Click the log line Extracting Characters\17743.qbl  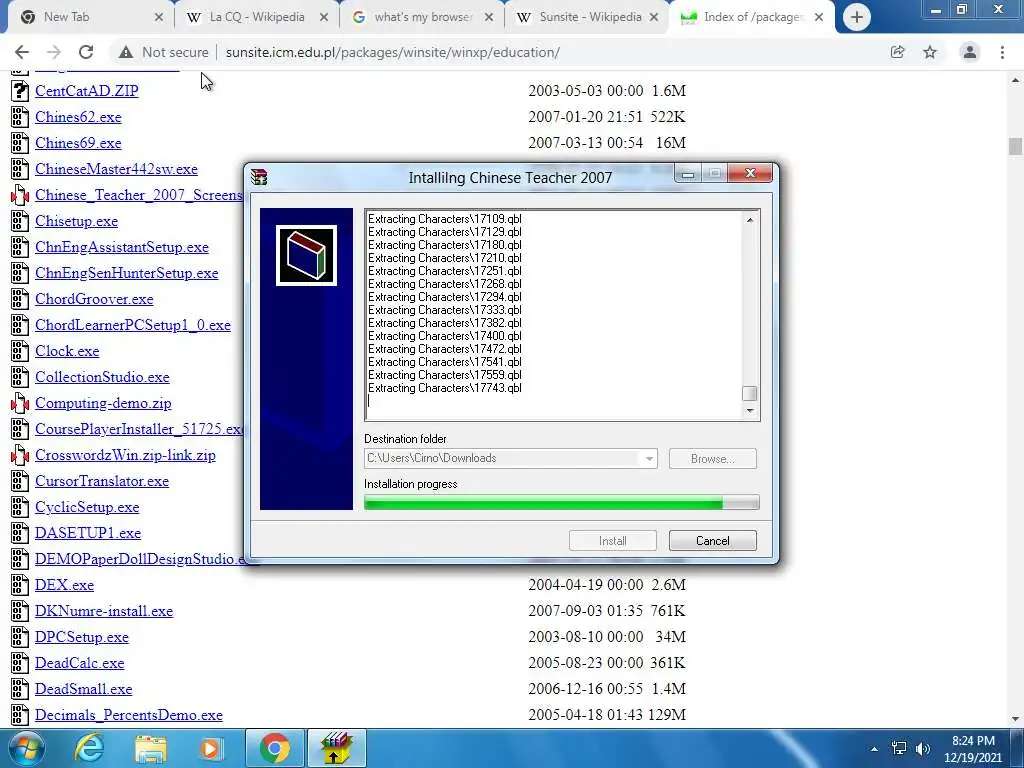[445, 388]
